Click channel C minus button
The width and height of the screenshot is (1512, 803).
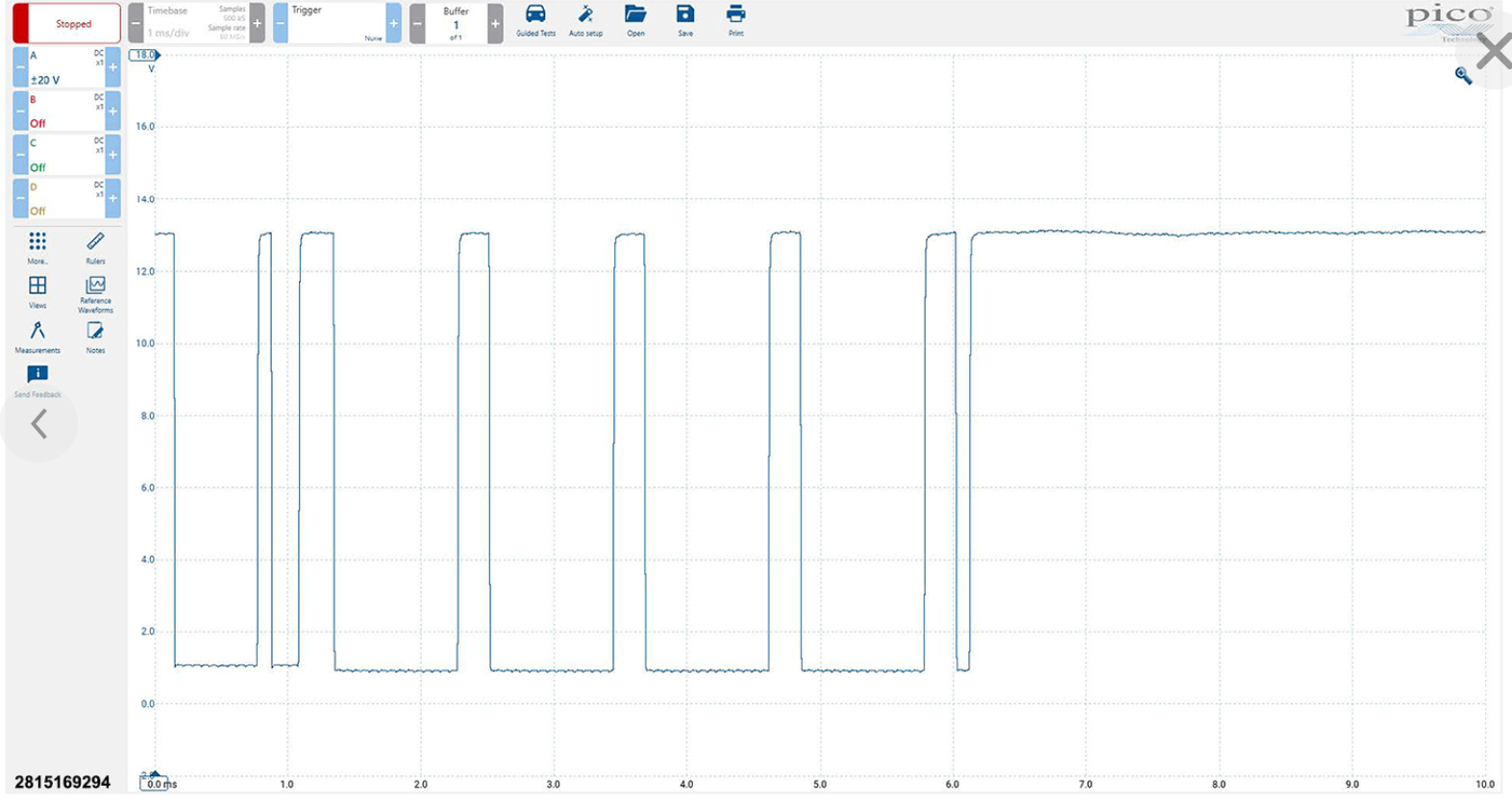tap(20, 155)
